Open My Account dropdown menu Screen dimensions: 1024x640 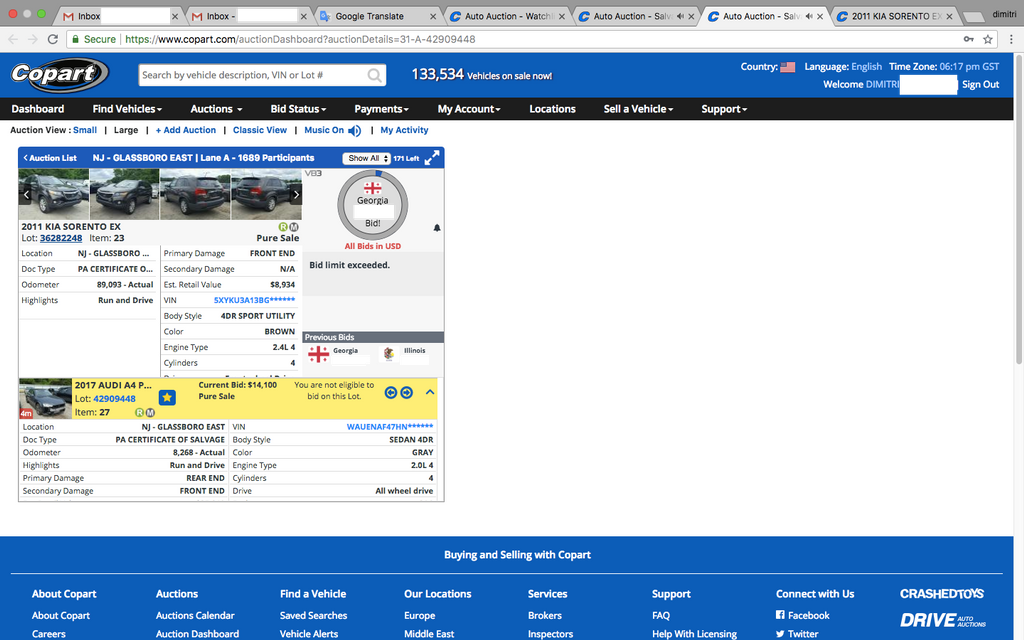469,109
